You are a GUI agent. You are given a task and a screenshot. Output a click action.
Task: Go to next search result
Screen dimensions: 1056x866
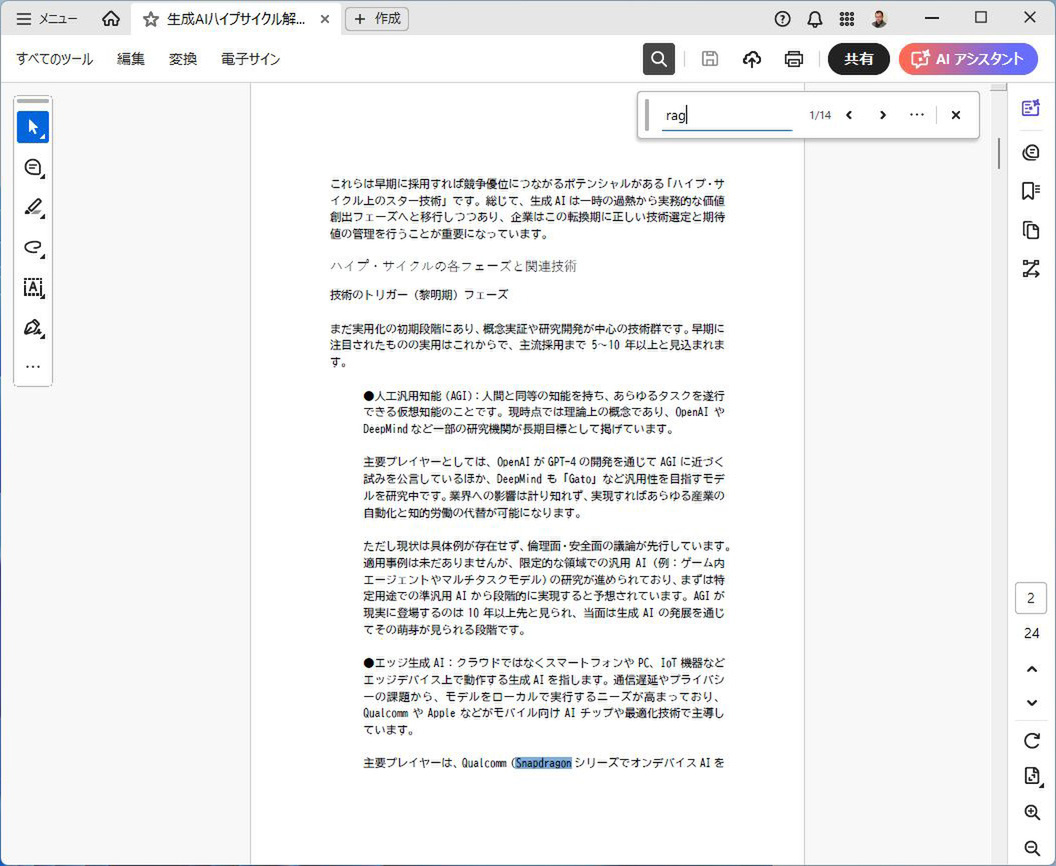click(882, 115)
